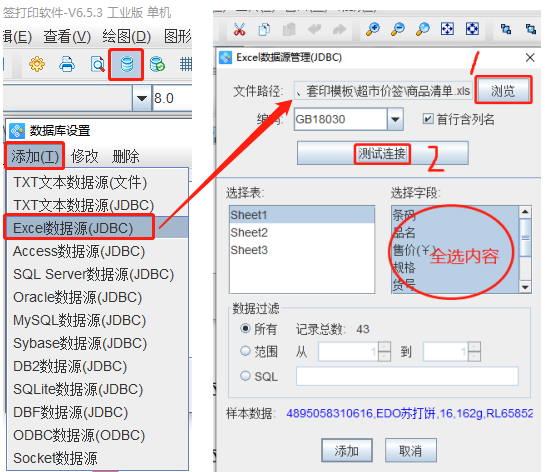
Task: Toggle the 首行含列名 checkbox
Action: [x=428, y=119]
